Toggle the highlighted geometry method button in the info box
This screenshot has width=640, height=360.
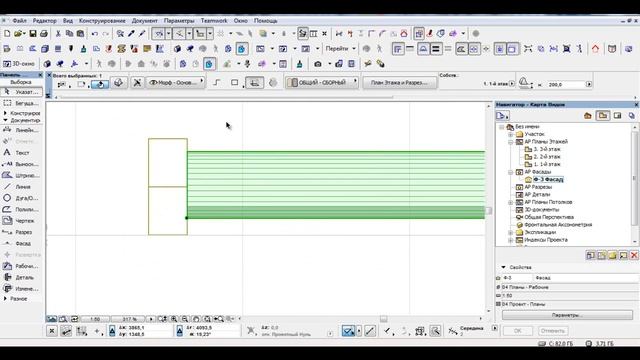(x=254, y=83)
